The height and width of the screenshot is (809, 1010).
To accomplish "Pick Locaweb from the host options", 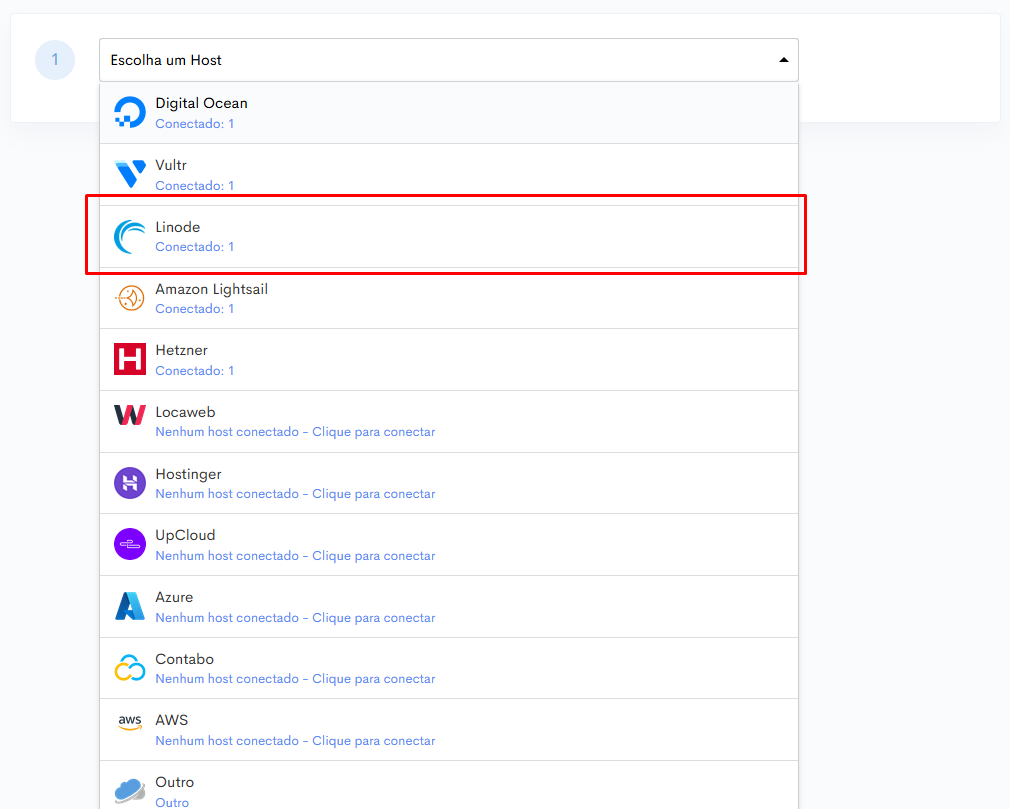I will point(449,421).
